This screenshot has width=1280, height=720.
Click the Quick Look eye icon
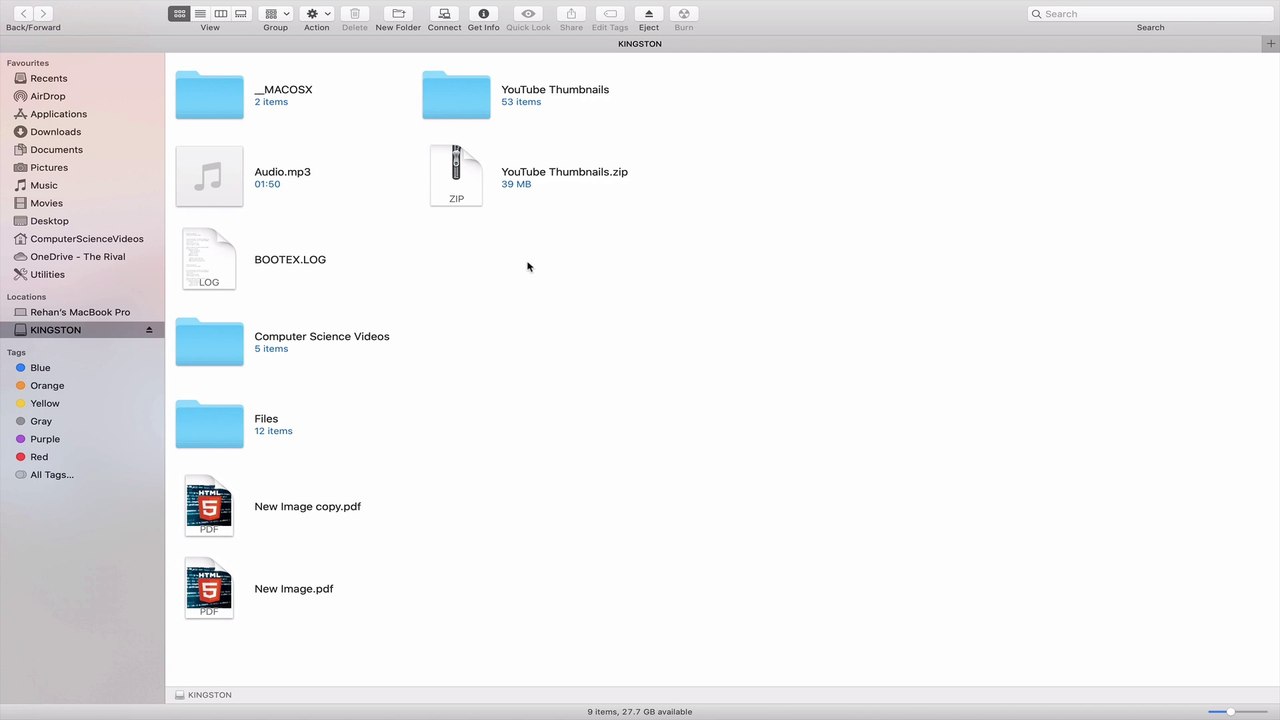[528, 14]
